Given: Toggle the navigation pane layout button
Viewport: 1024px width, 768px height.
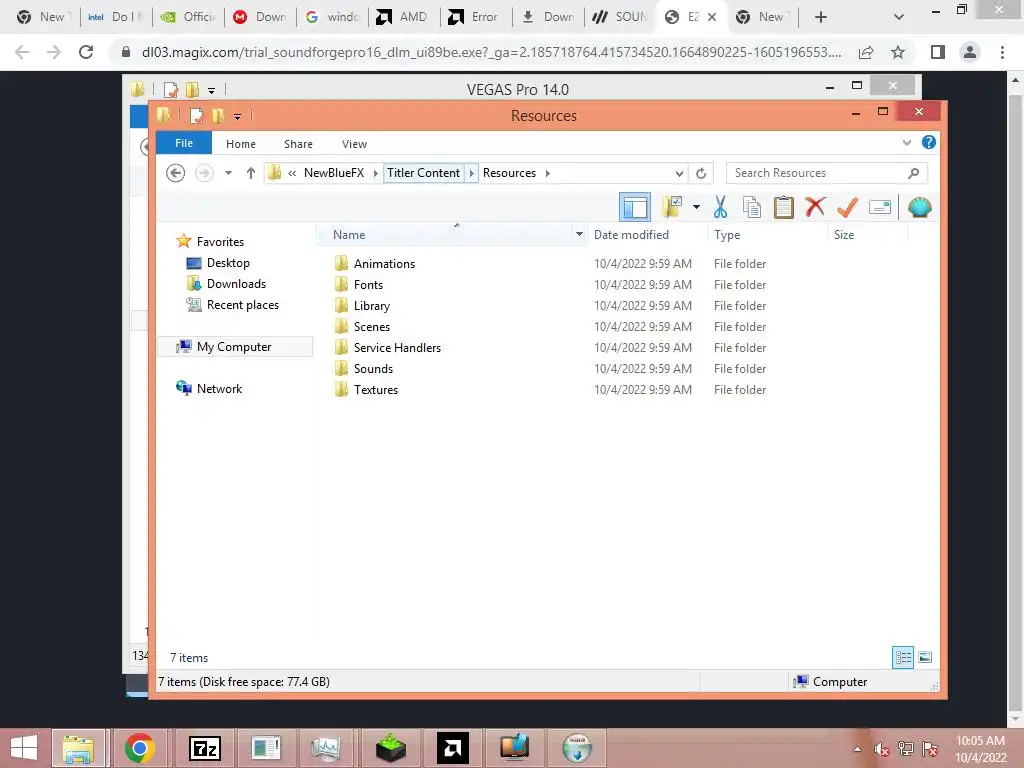Looking at the screenshot, I should pos(634,208).
